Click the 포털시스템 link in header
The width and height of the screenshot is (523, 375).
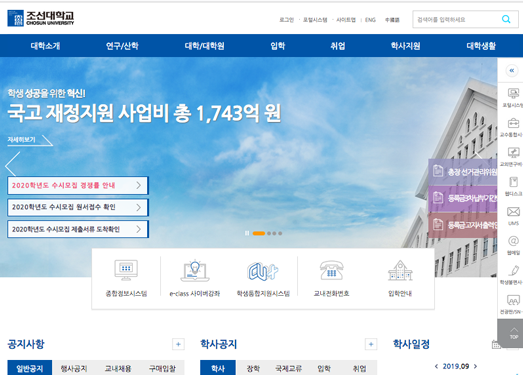pos(315,20)
